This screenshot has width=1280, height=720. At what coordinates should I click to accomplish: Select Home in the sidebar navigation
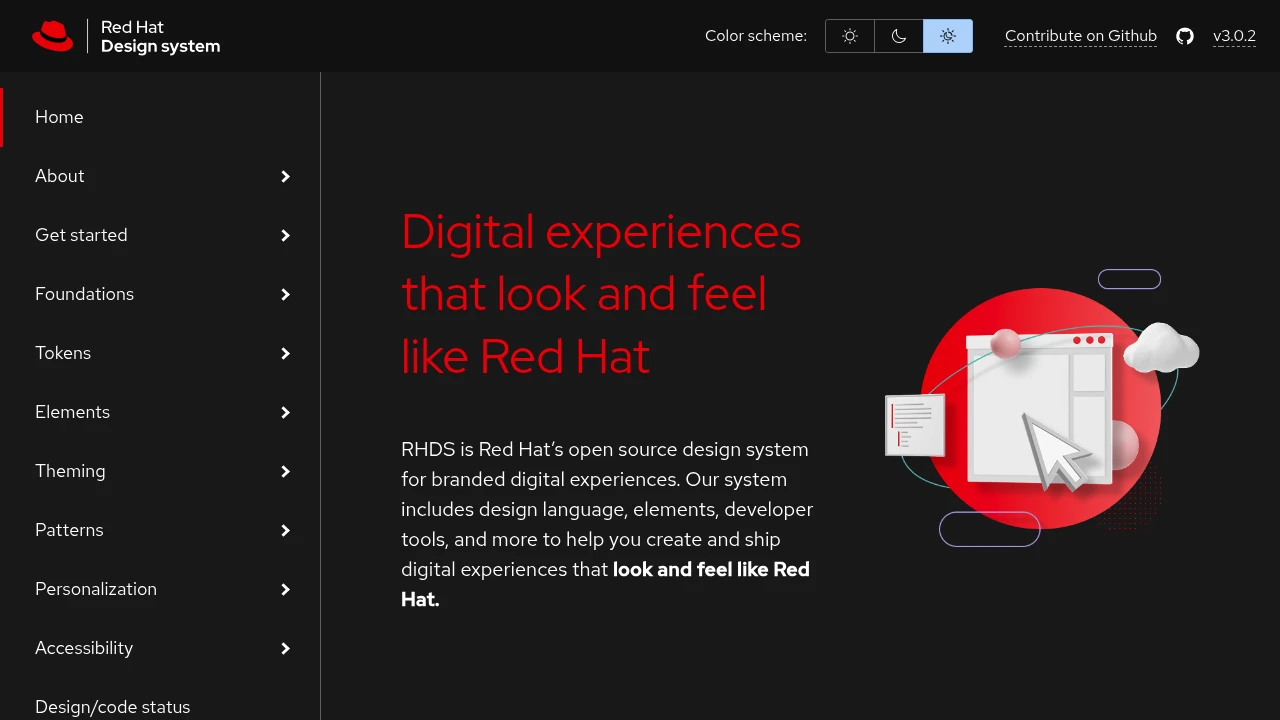point(59,117)
